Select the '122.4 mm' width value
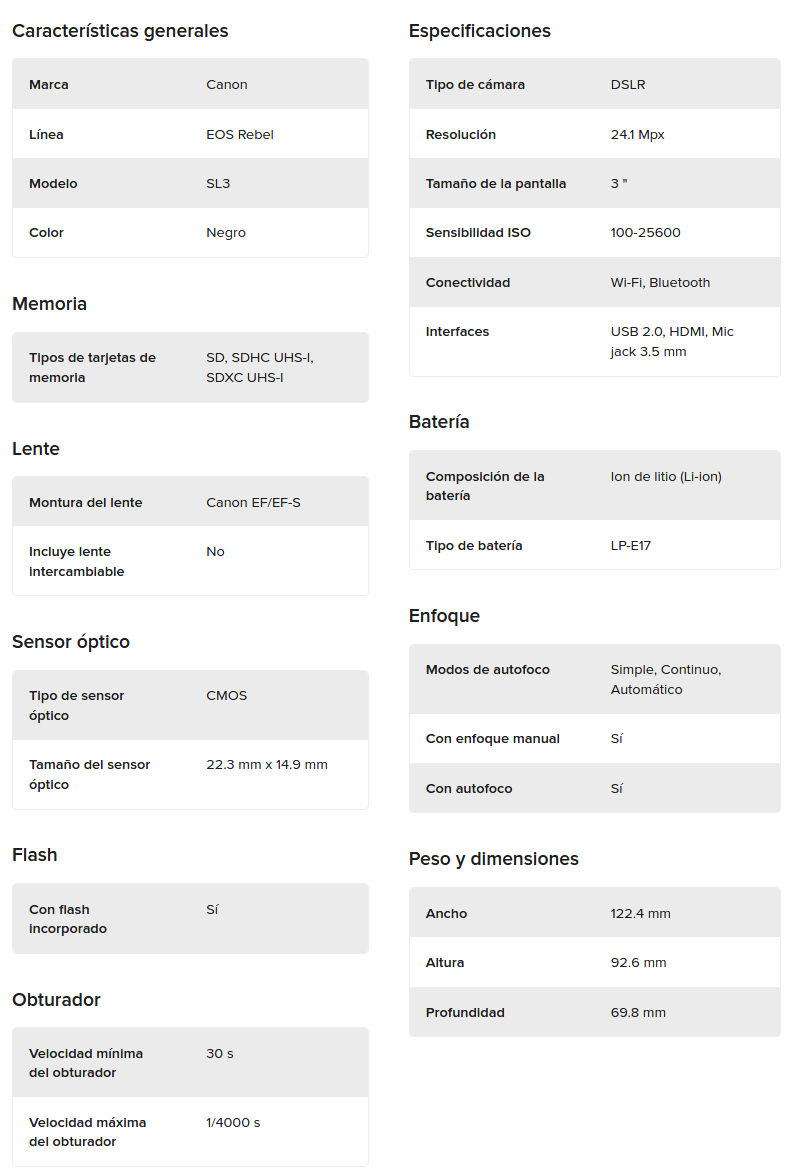 pyautogui.click(x=640, y=913)
